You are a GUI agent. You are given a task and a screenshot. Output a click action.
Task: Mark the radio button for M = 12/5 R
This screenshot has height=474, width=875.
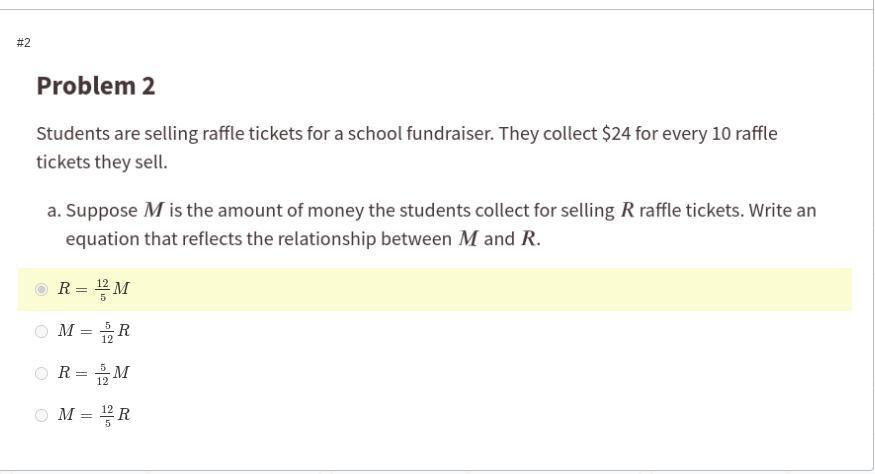pyautogui.click(x=41, y=415)
